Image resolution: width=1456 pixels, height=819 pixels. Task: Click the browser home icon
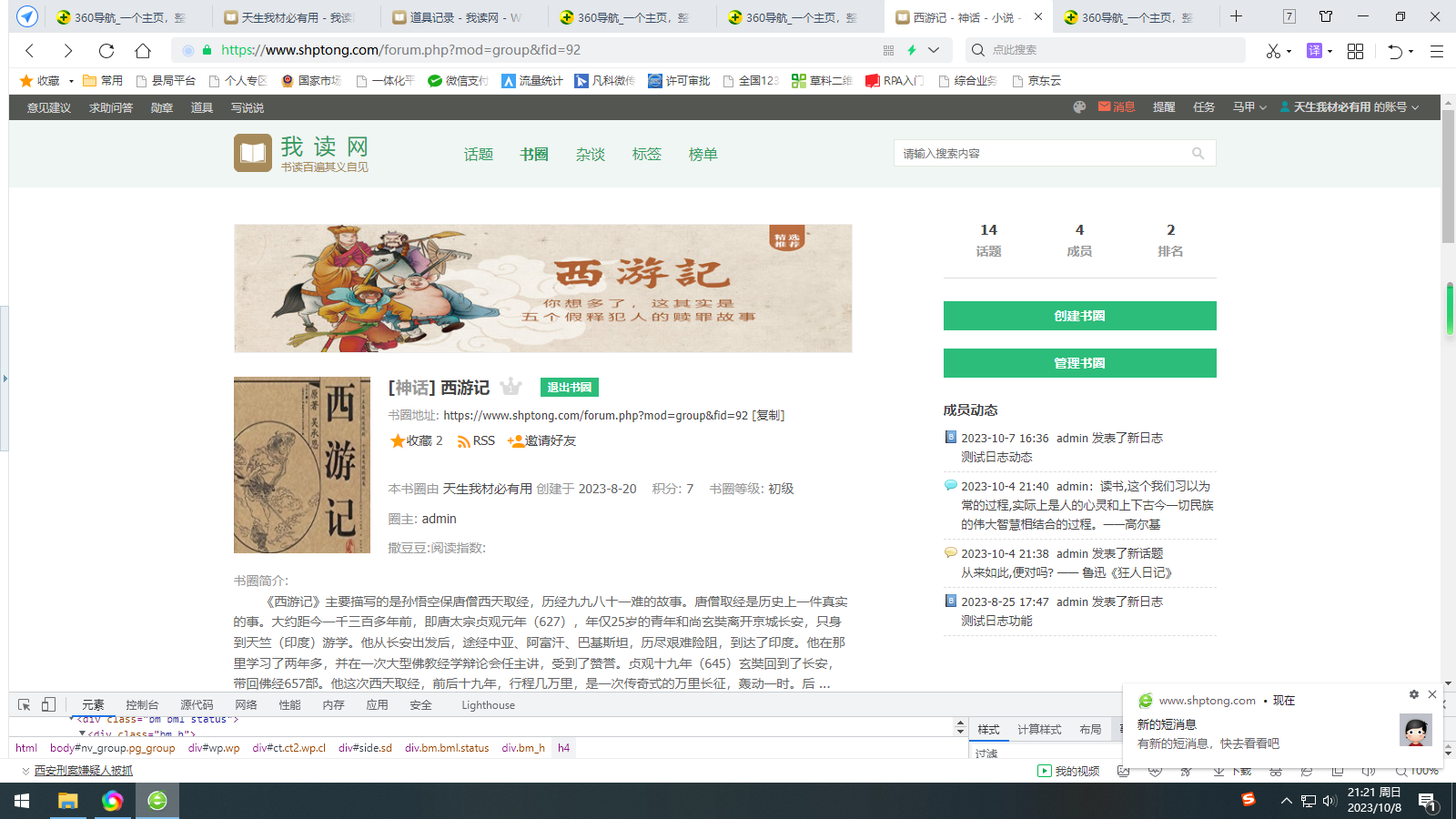click(143, 51)
